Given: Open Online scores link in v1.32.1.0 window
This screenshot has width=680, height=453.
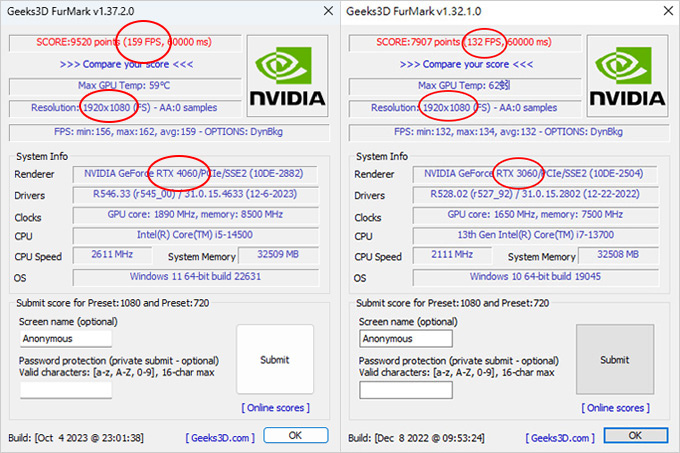Looking at the screenshot, I should coord(615,407).
